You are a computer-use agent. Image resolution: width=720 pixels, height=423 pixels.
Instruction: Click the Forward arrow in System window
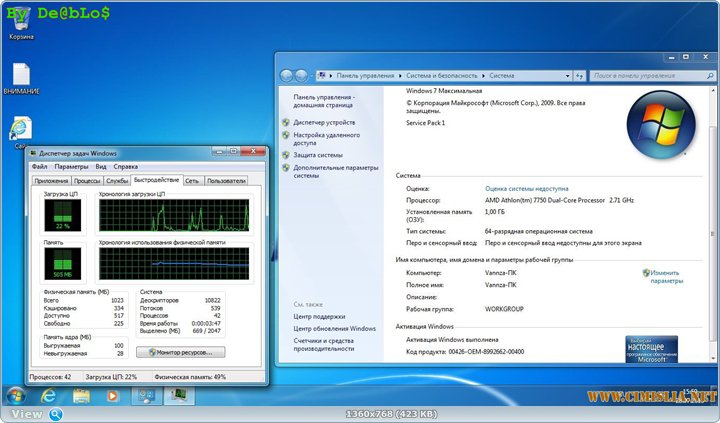click(301, 75)
